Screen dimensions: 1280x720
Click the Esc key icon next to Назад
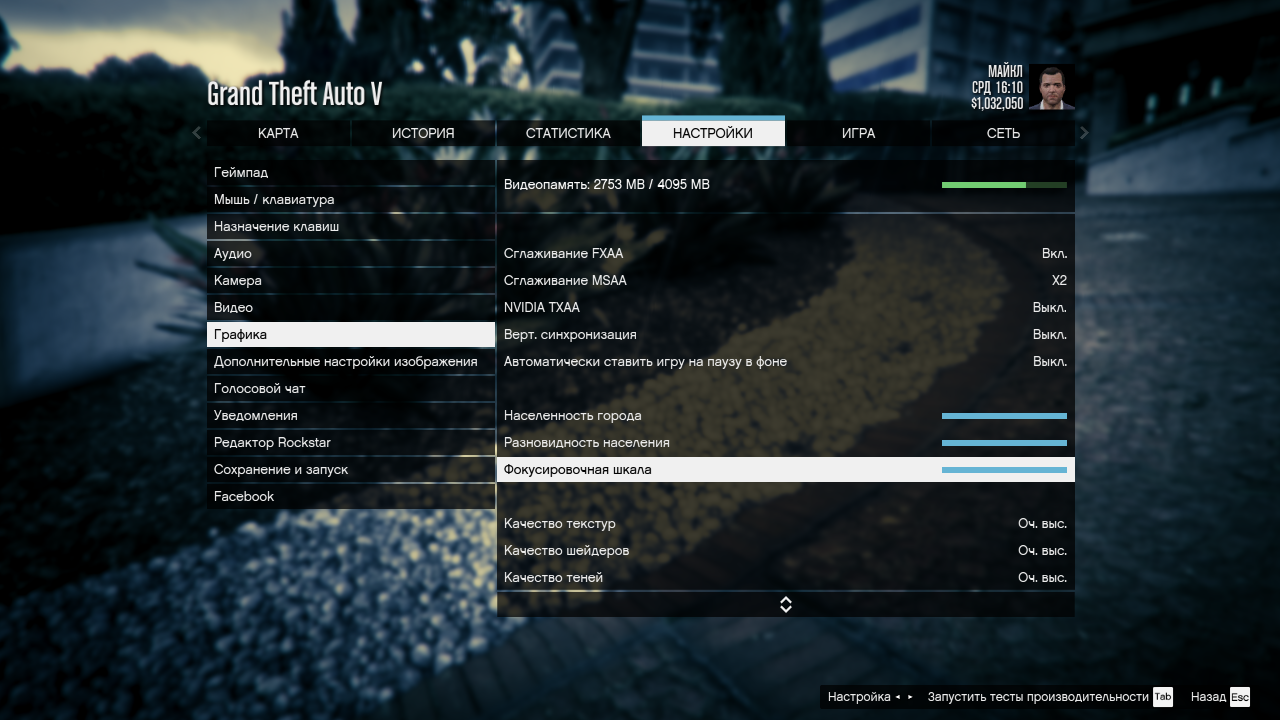[x=1240, y=697]
